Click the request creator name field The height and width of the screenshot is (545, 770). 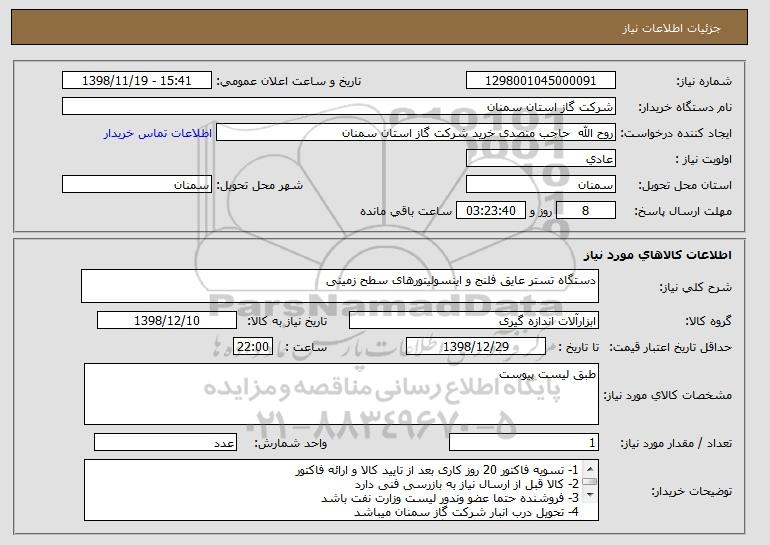click(x=416, y=133)
